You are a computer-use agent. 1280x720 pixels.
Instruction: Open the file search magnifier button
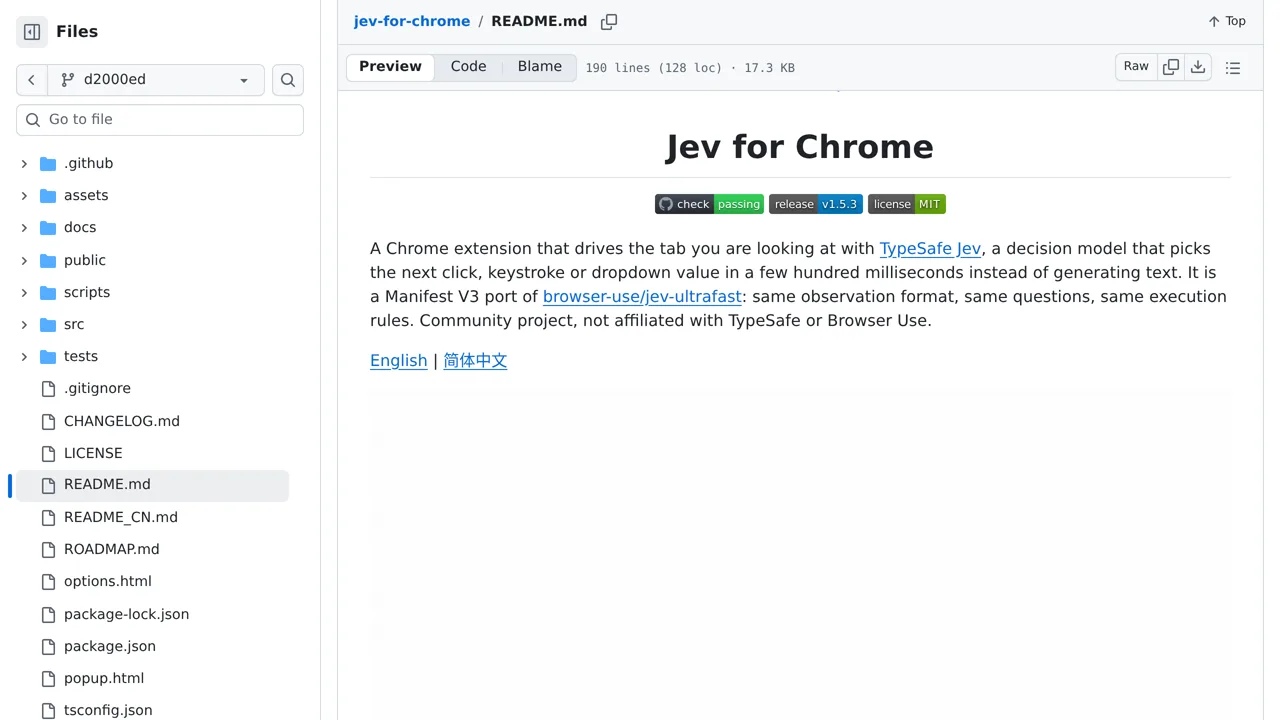tap(288, 80)
